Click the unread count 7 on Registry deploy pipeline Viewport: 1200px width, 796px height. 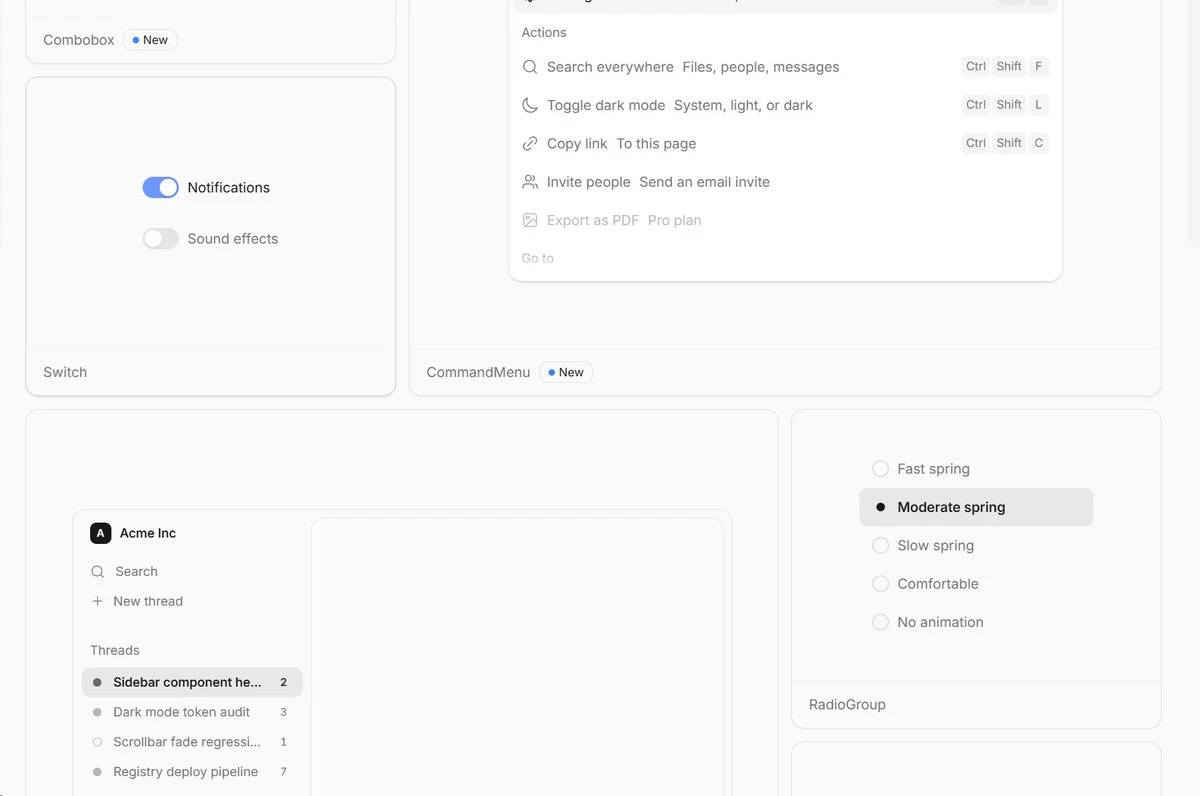[283, 772]
